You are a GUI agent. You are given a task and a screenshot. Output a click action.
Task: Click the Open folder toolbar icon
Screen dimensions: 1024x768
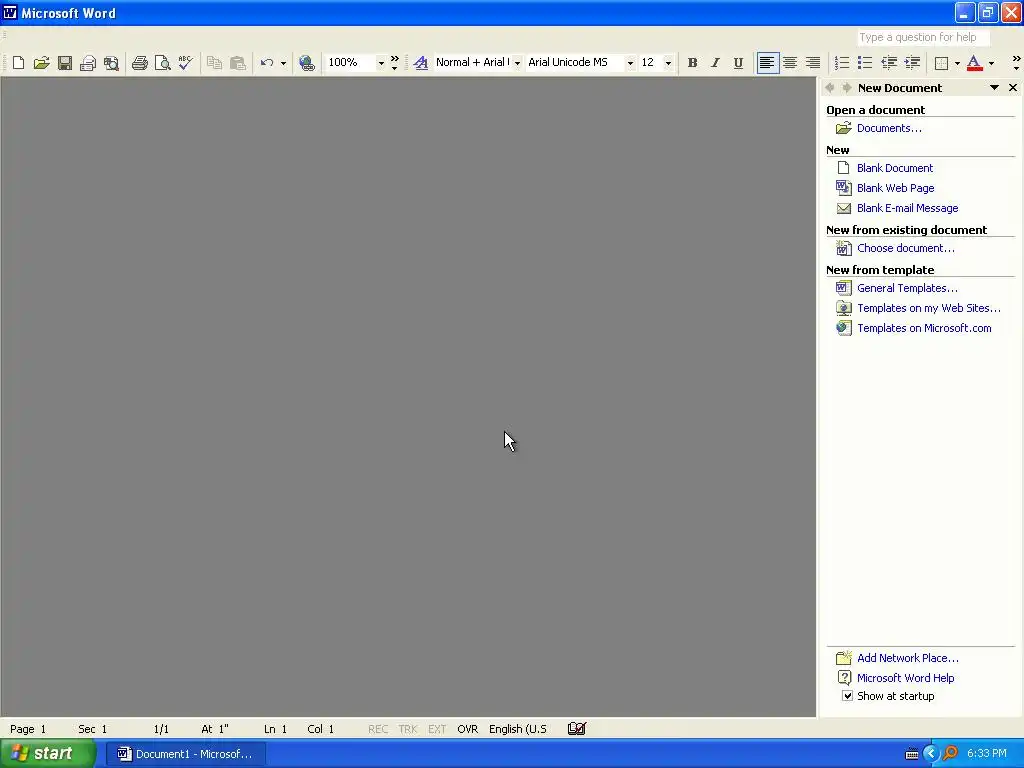tap(42, 63)
